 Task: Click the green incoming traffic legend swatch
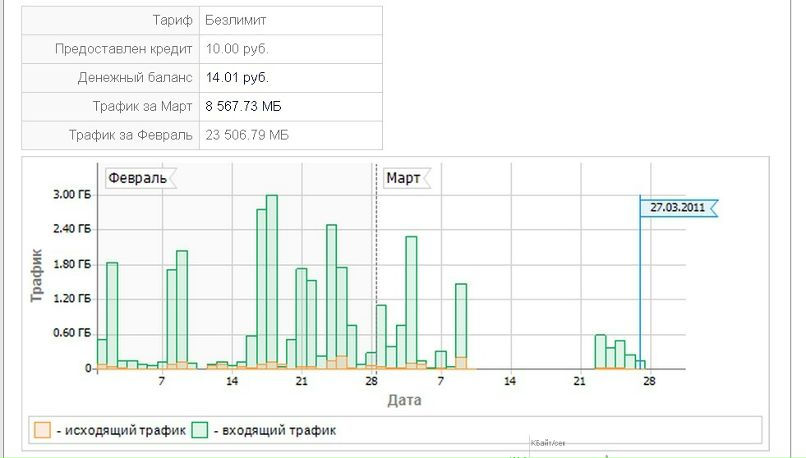point(200,430)
